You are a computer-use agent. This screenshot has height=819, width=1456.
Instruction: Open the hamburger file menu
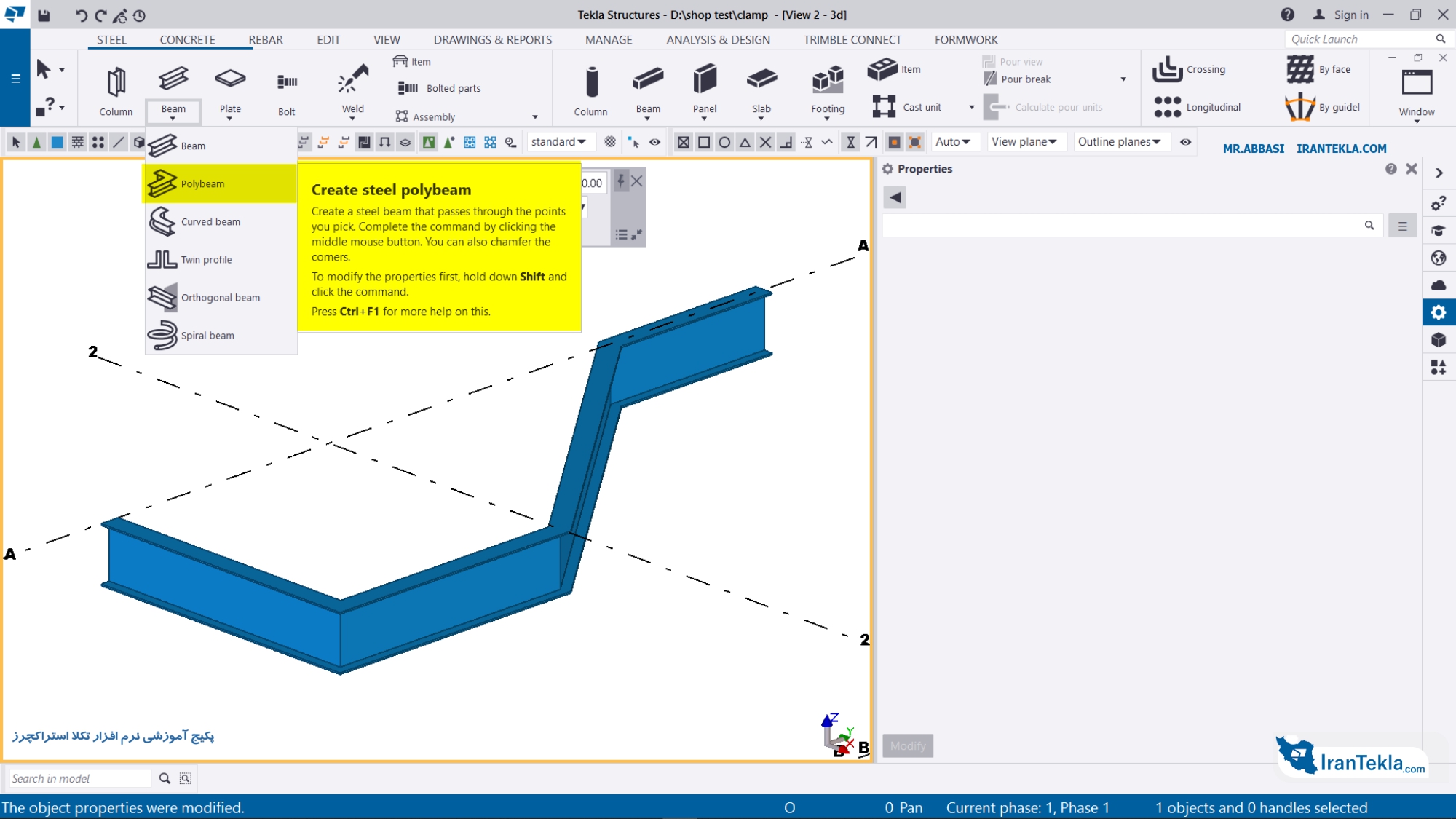coord(15,78)
